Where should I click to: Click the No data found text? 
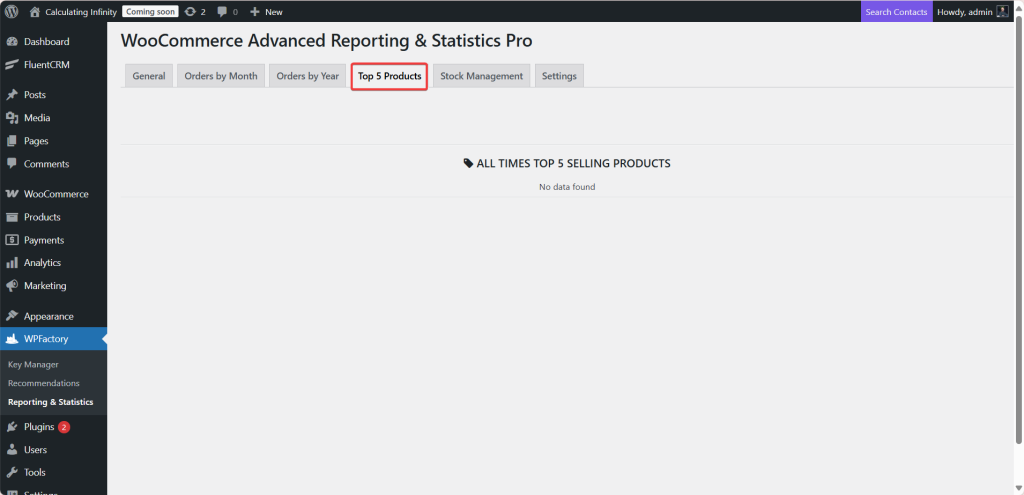(567, 187)
